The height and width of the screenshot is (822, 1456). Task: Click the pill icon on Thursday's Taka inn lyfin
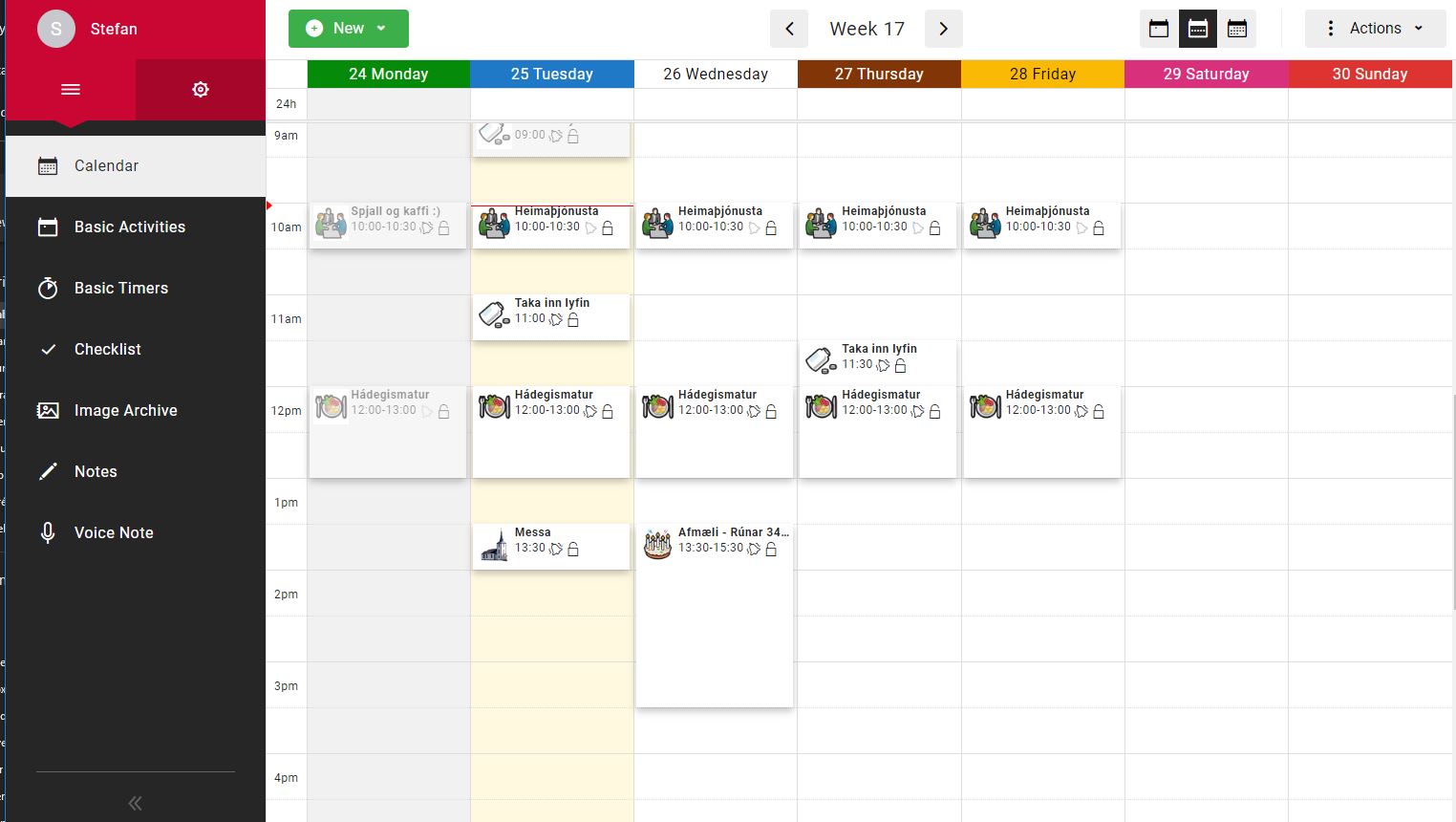pos(821,361)
